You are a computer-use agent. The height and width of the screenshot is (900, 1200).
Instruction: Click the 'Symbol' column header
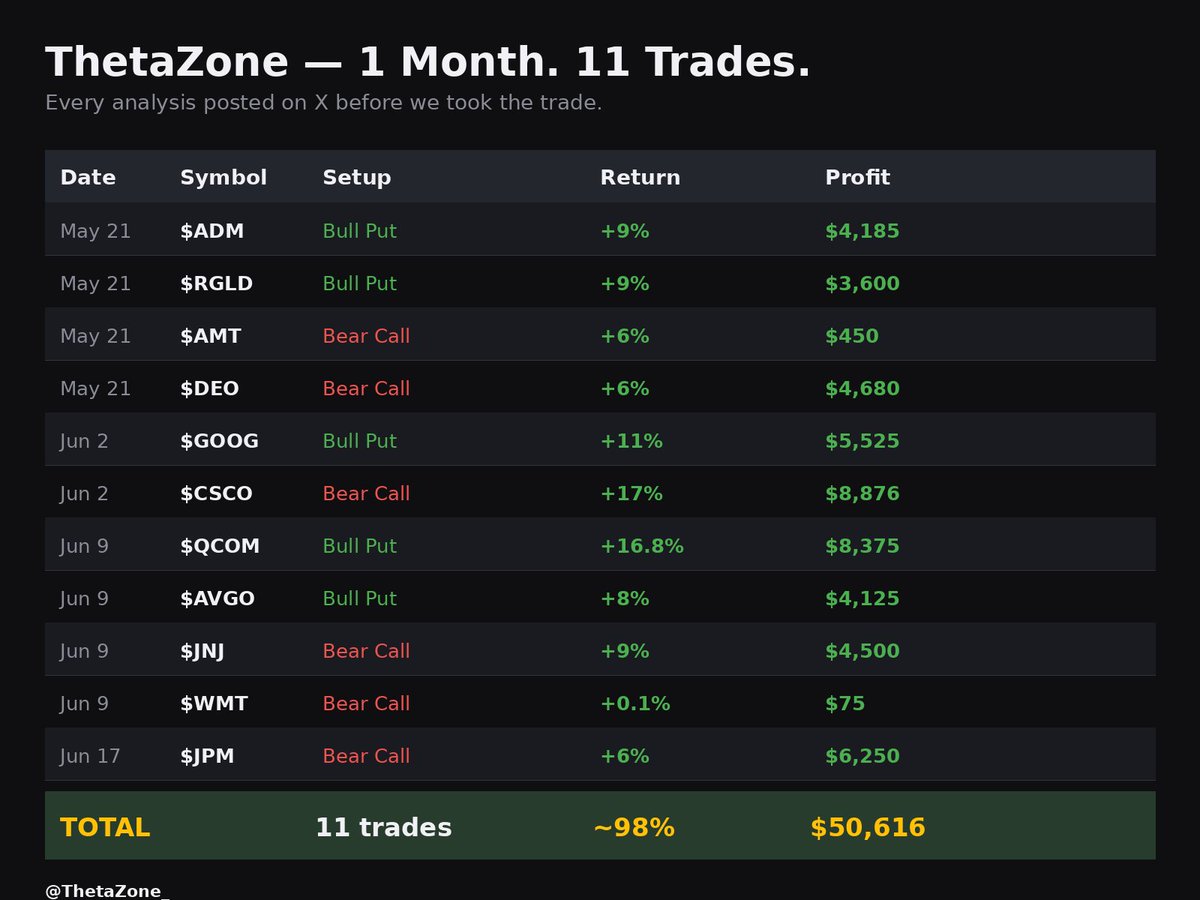pyautogui.click(x=223, y=178)
